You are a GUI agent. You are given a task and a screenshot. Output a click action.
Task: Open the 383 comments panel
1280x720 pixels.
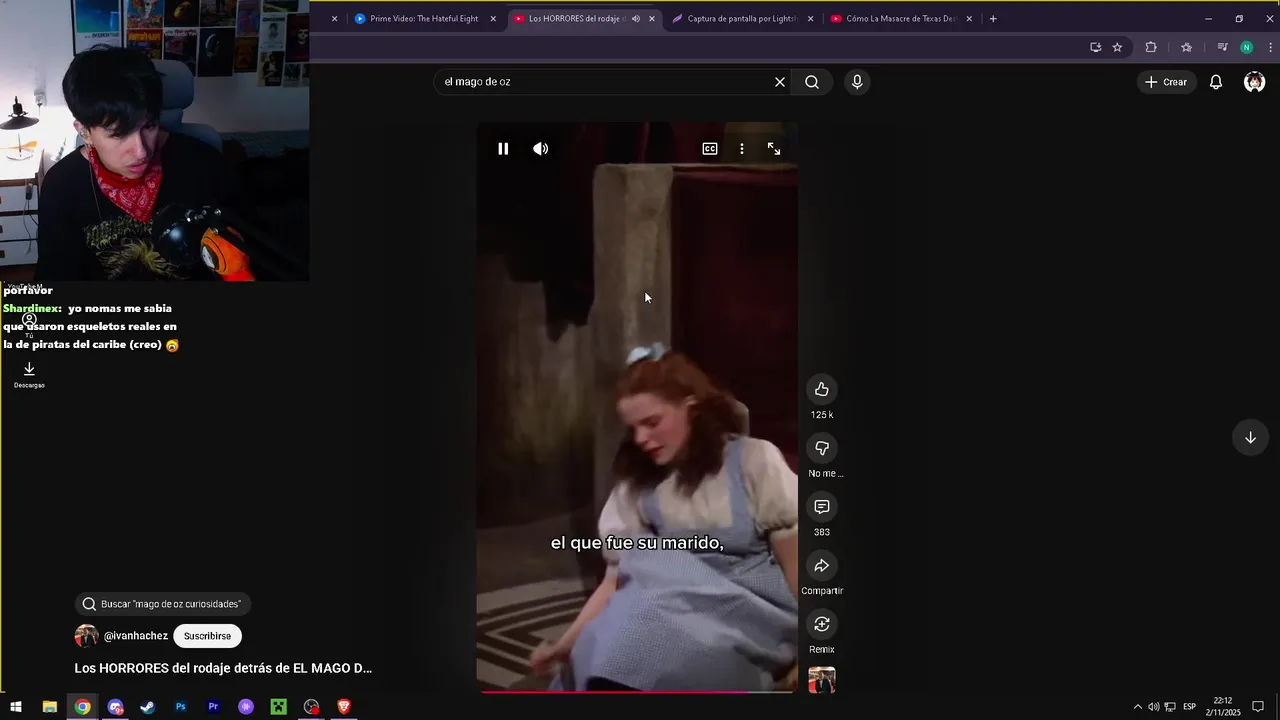pos(822,507)
